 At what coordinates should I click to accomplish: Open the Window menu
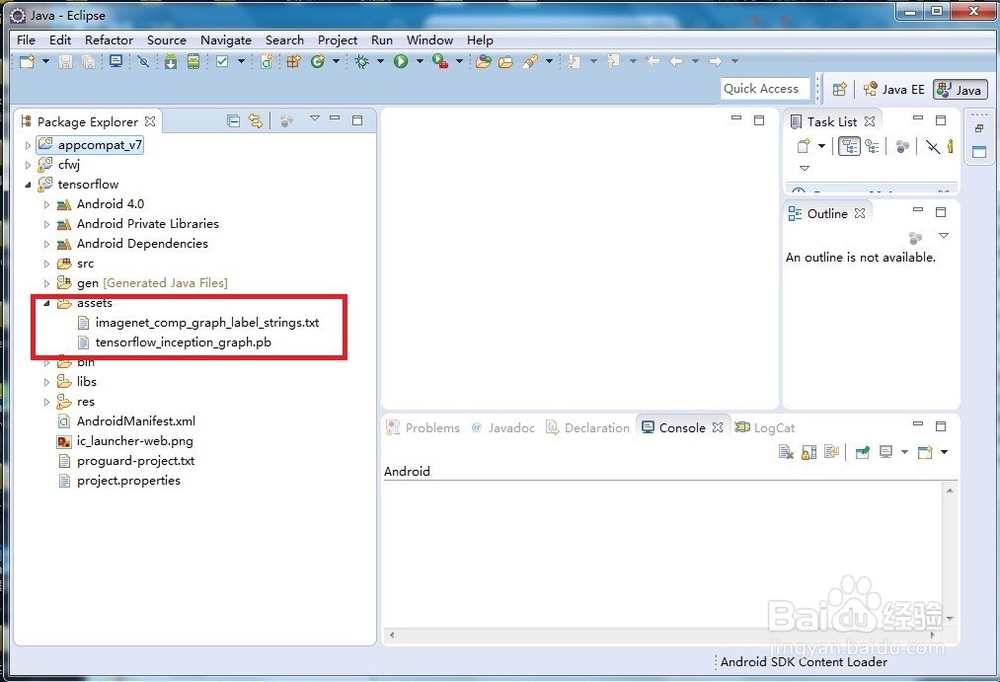pyautogui.click(x=430, y=40)
